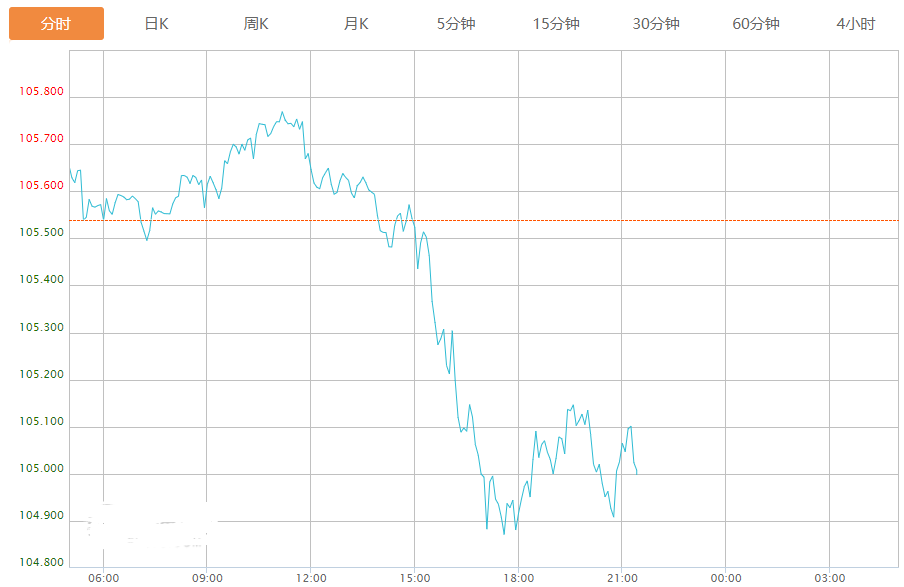The image size is (904, 587).
Task: Select the 105.000 price axis label
Action: click(x=41, y=469)
